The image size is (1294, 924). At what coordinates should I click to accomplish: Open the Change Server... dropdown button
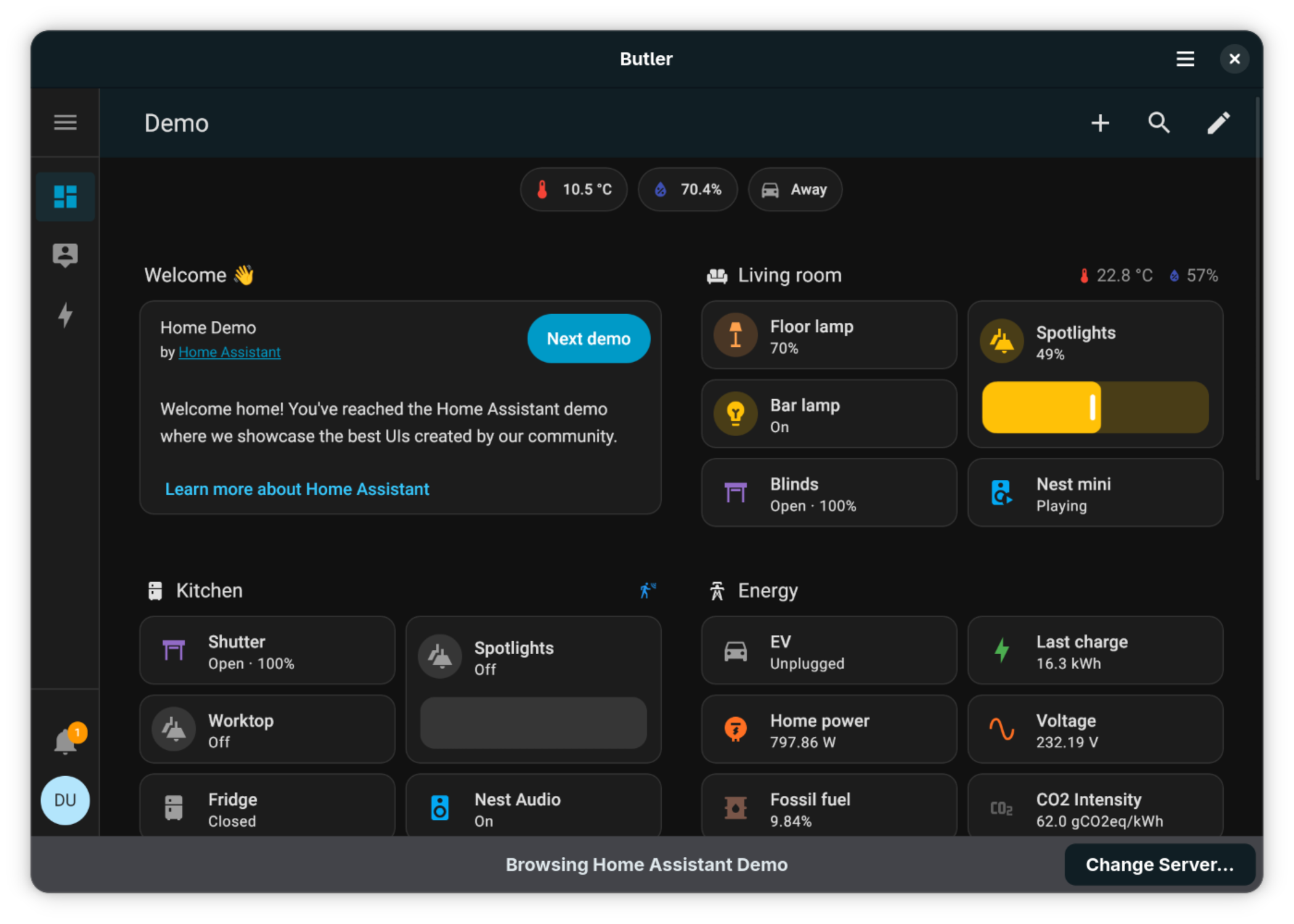pyautogui.click(x=1159, y=865)
